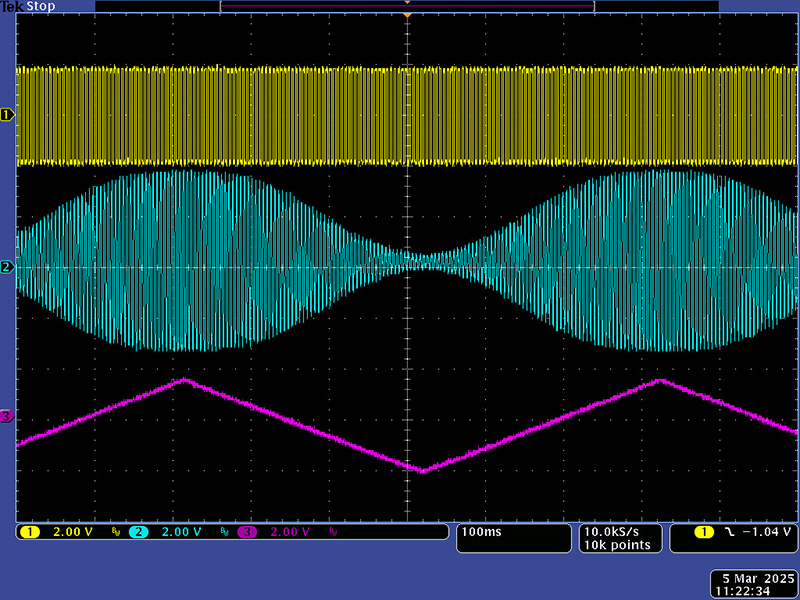Click the channel 2 2.00 V scale value

(181, 532)
